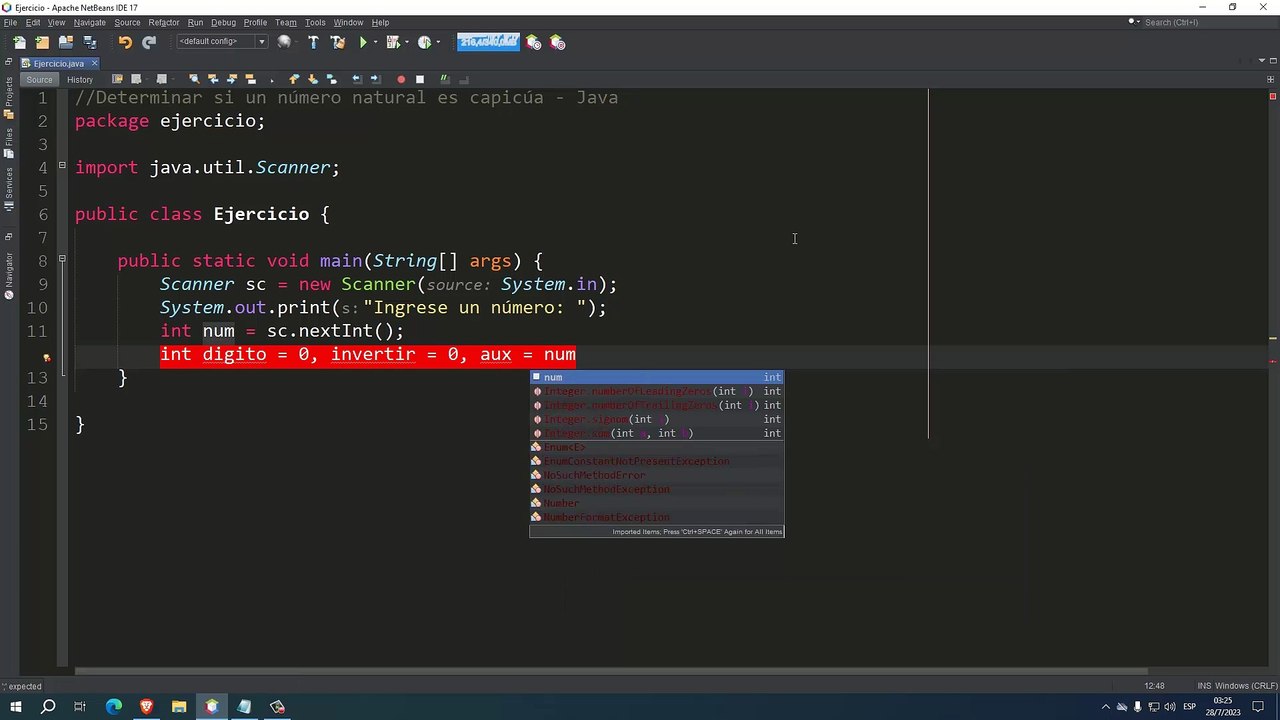This screenshot has width=1280, height=720.
Task: Switch to the Source view
Action: [x=39, y=79]
